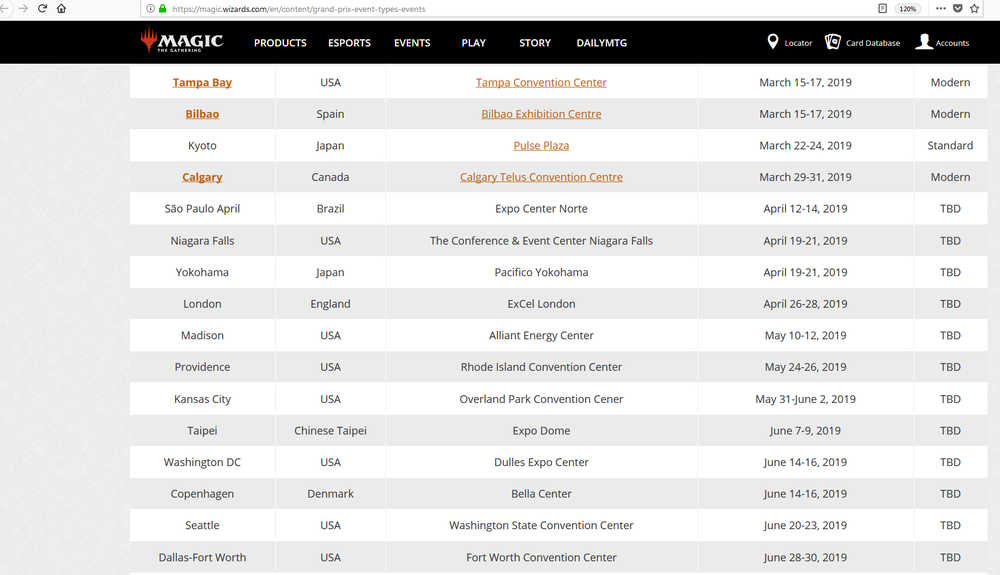Go to the browser home page
The height and width of the screenshot is (575, 1000).
point(62,8)
